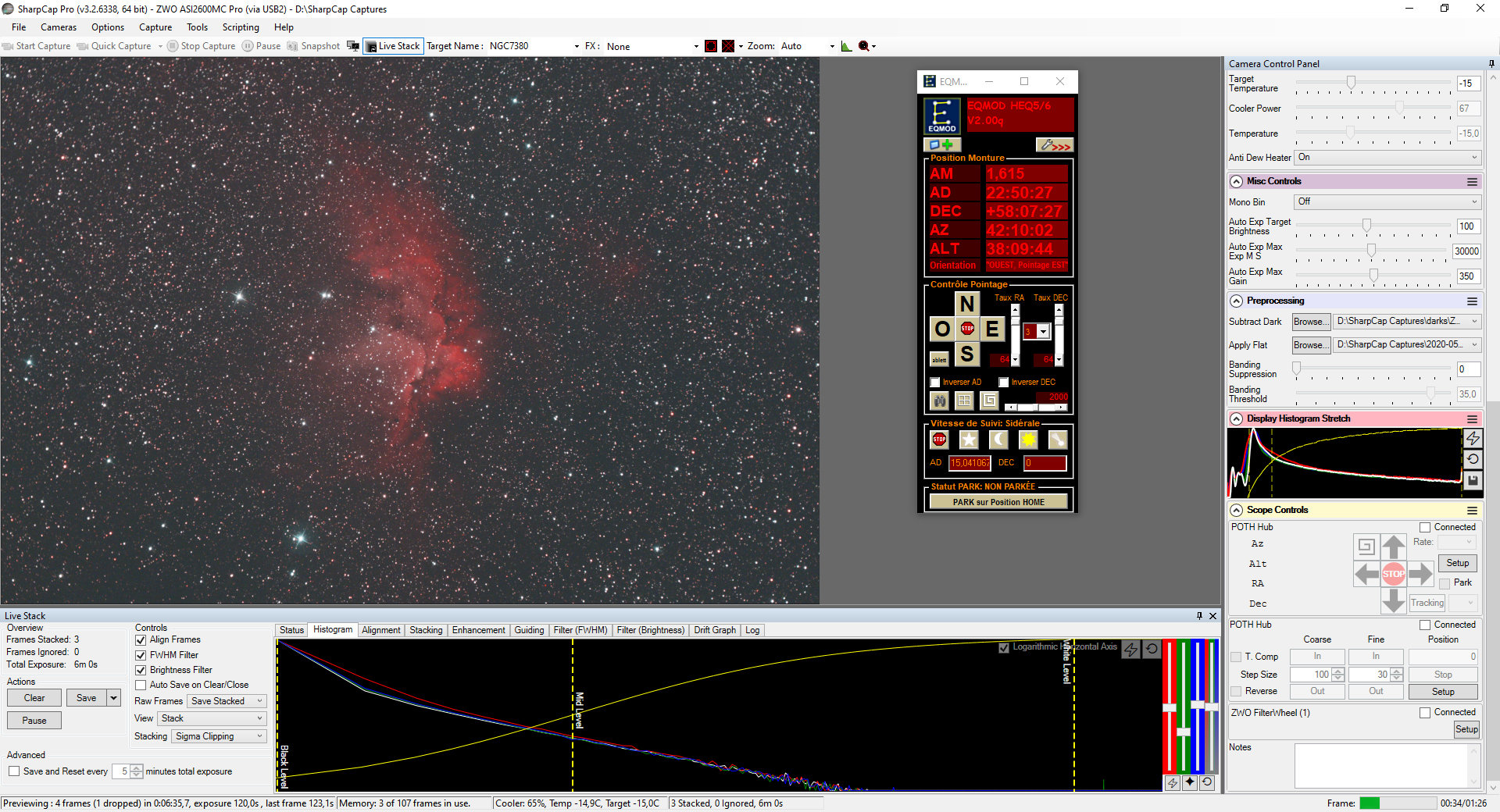Open the Anti Dew Heater dropdown
This screenshot has width=1500, height=812.
[1387, 158]
